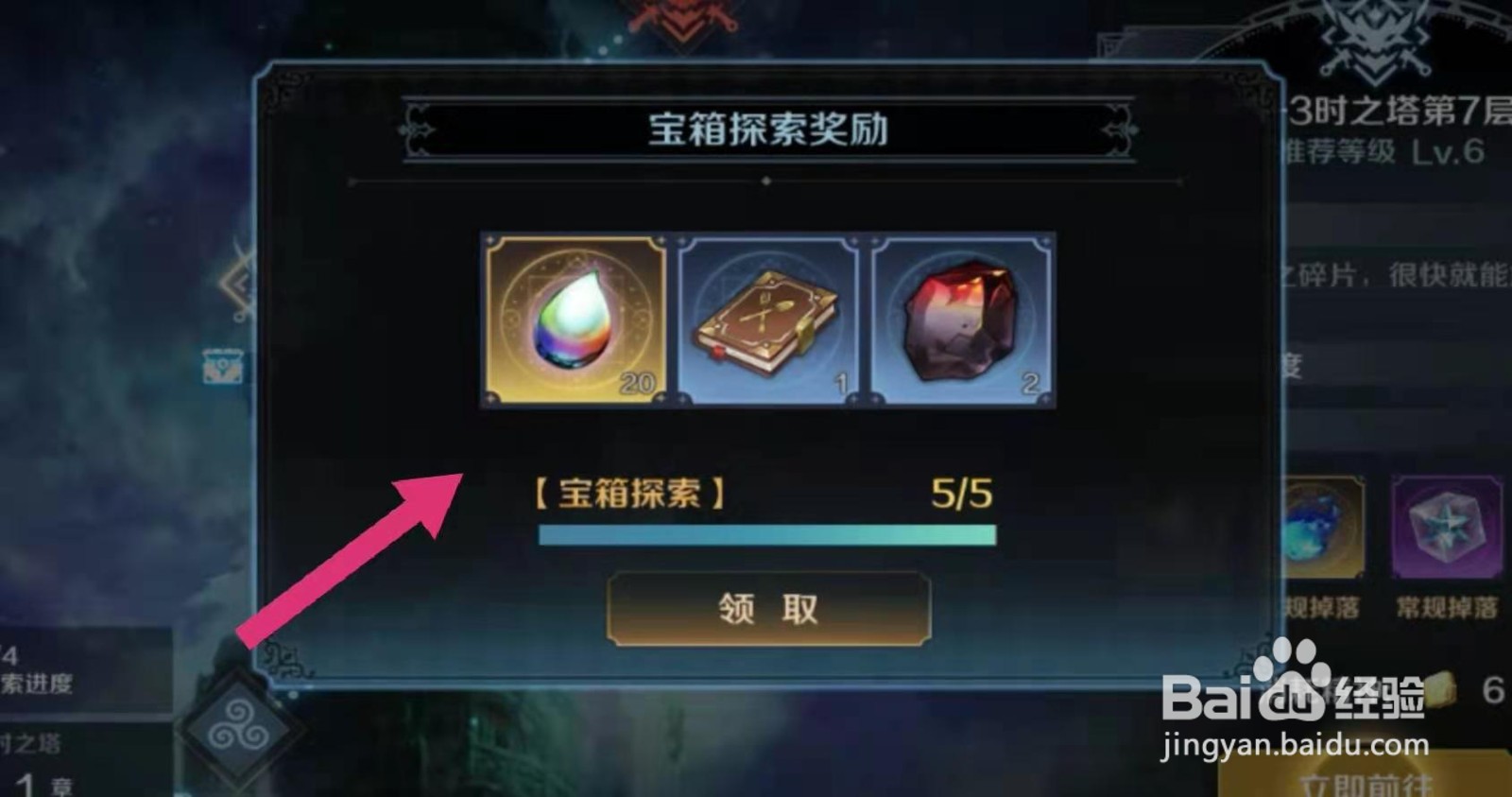Click the 【宝箱探索】 label text
The image size is (1512, 797).
point(628,493)
